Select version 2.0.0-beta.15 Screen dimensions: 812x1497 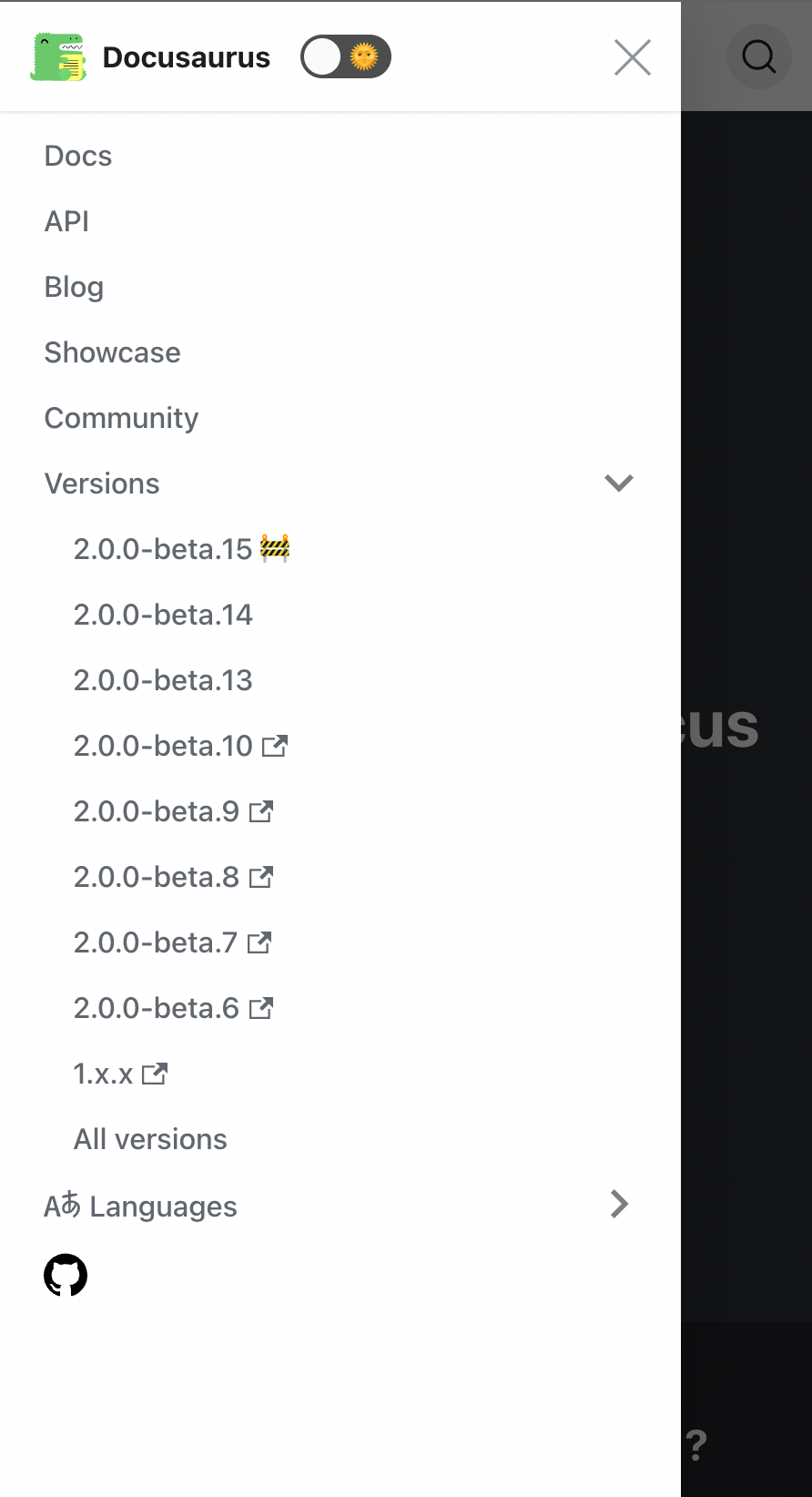point(162,548)
